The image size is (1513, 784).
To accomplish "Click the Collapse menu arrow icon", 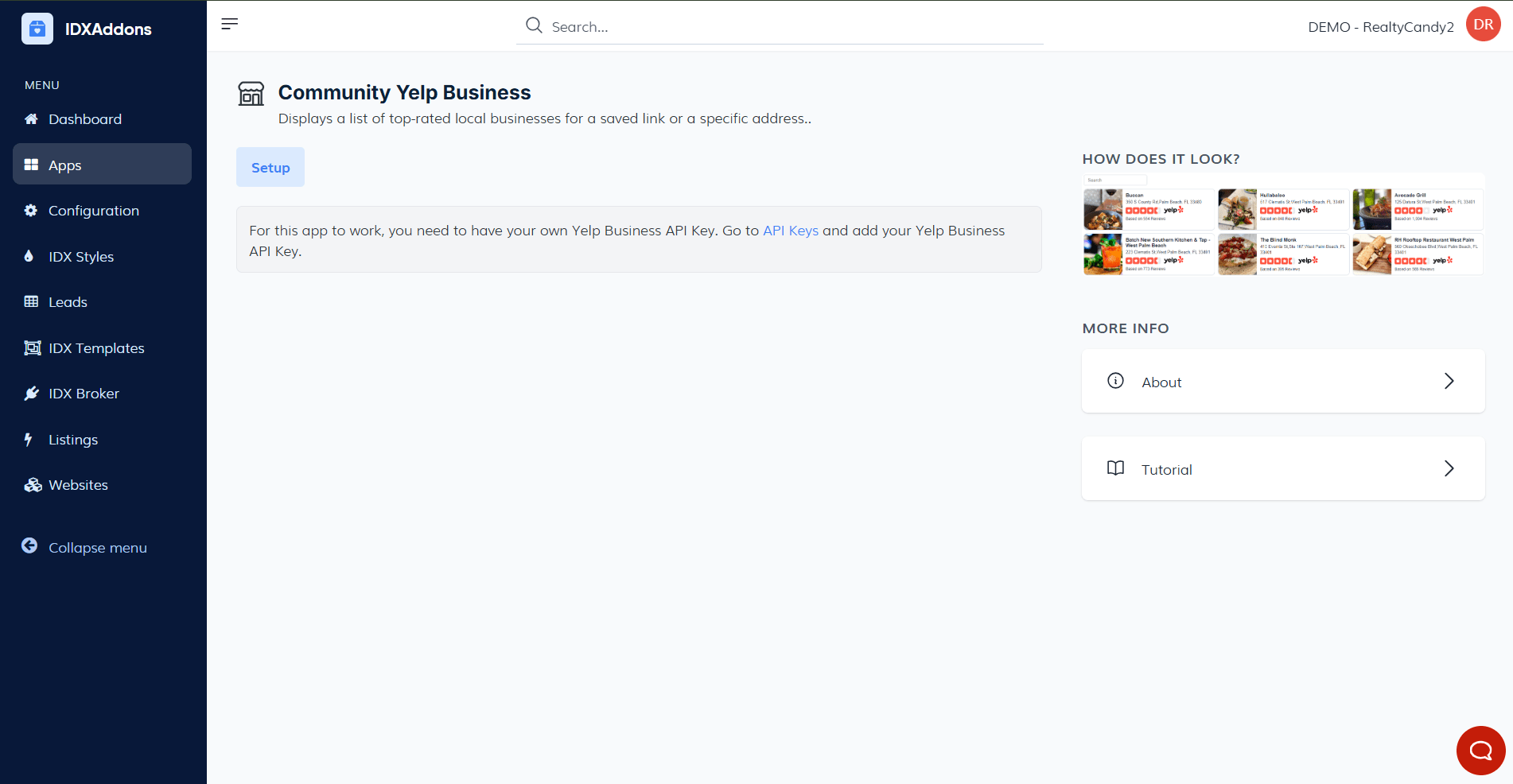I will (x=29, y=546).
